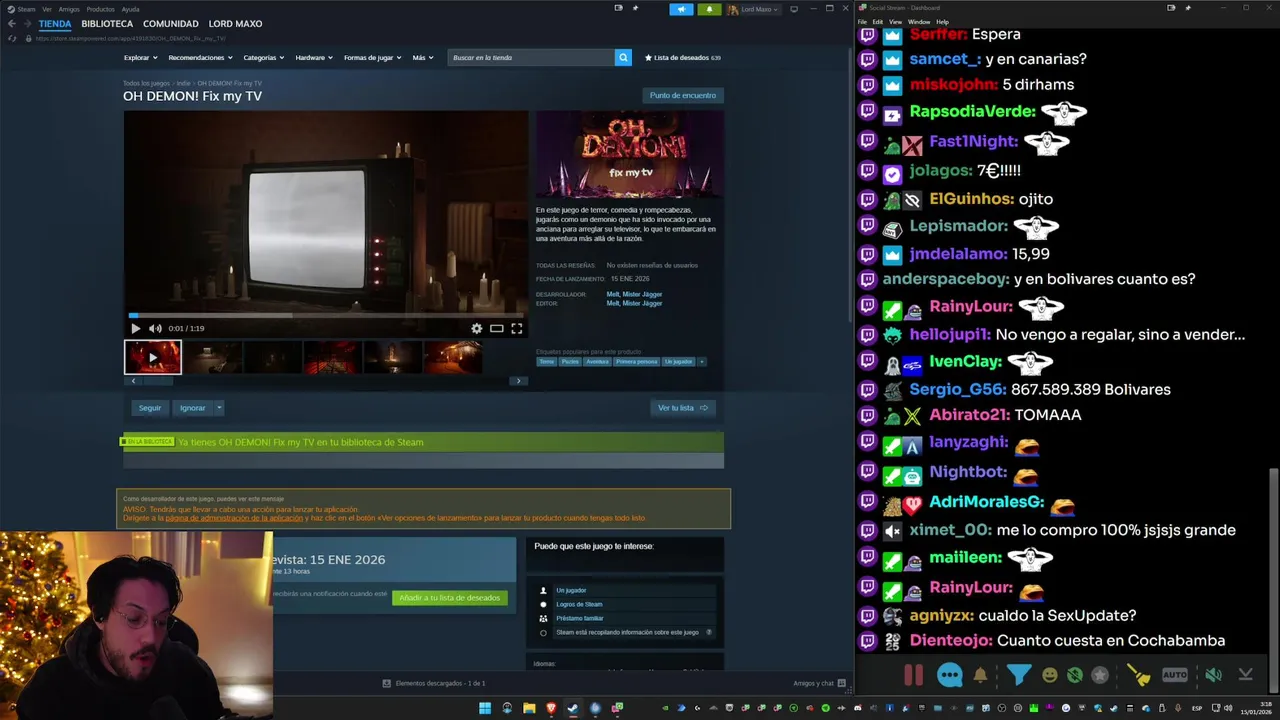Switch to the BIBLIOTECA tab

click(107, 24)
